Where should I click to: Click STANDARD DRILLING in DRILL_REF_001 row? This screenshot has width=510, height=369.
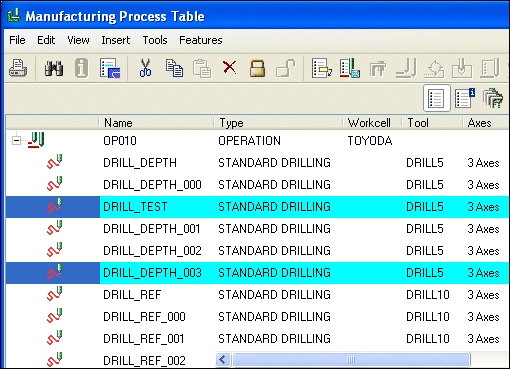274,339
